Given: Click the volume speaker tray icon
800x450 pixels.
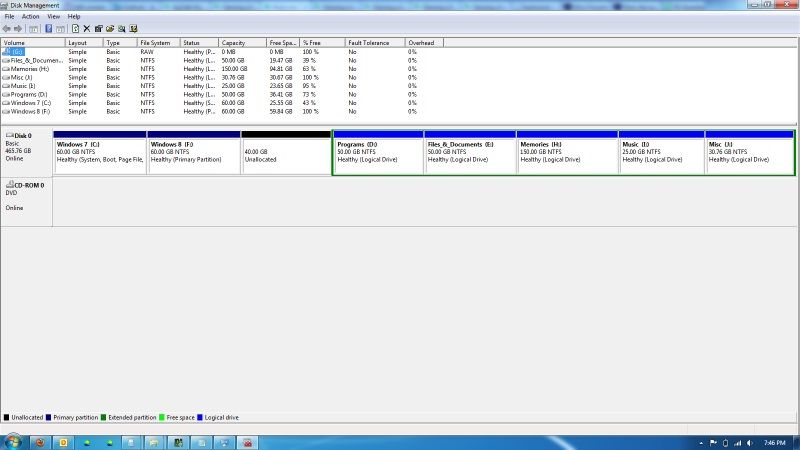Looking at the screenshot, I should click(x=752, y=442).
